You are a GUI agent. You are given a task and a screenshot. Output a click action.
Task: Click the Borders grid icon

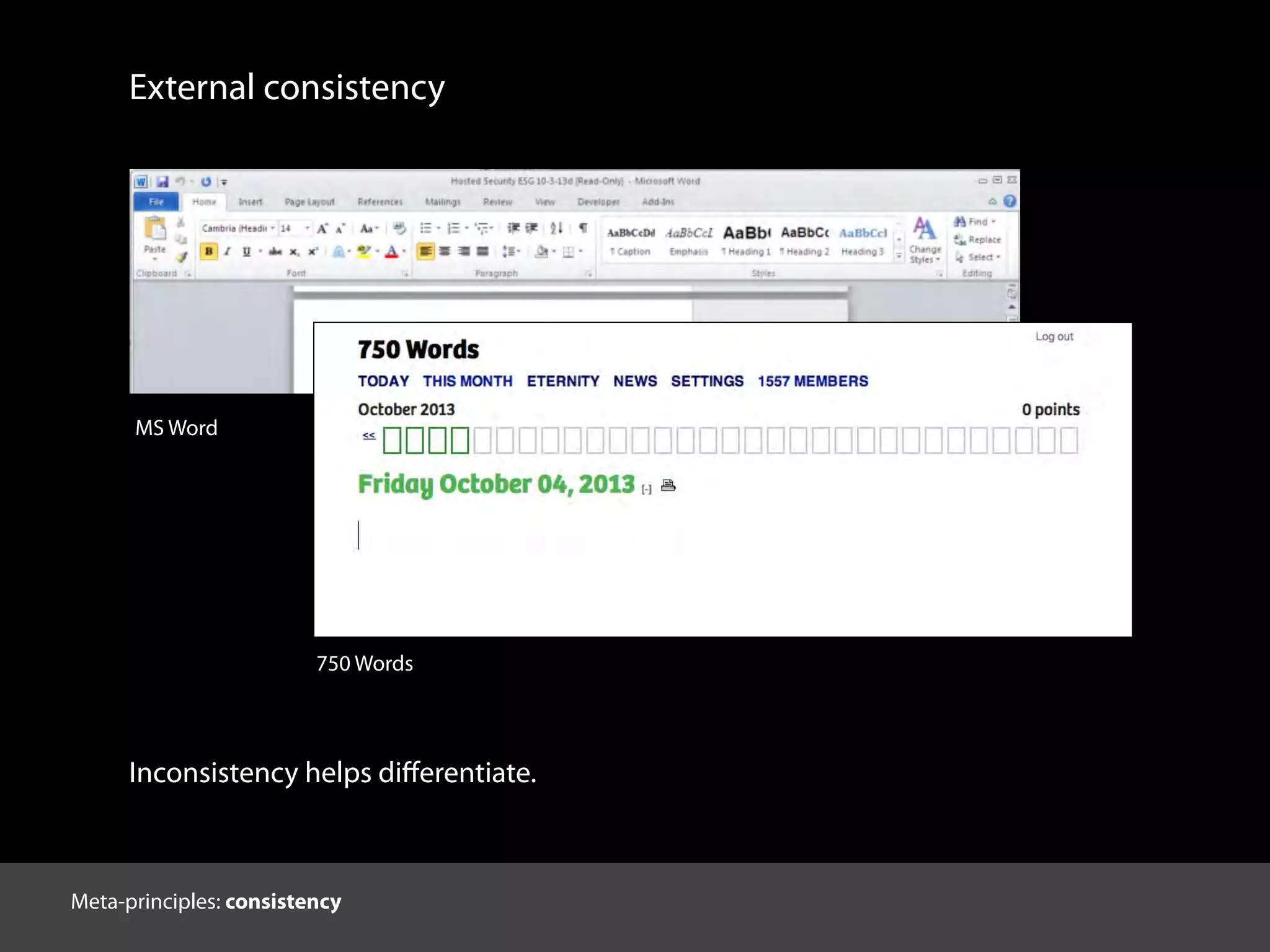pos(568,252)
